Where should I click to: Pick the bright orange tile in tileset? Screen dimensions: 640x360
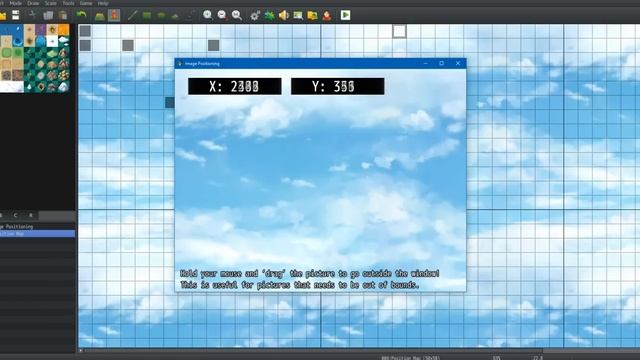point(64,29)
